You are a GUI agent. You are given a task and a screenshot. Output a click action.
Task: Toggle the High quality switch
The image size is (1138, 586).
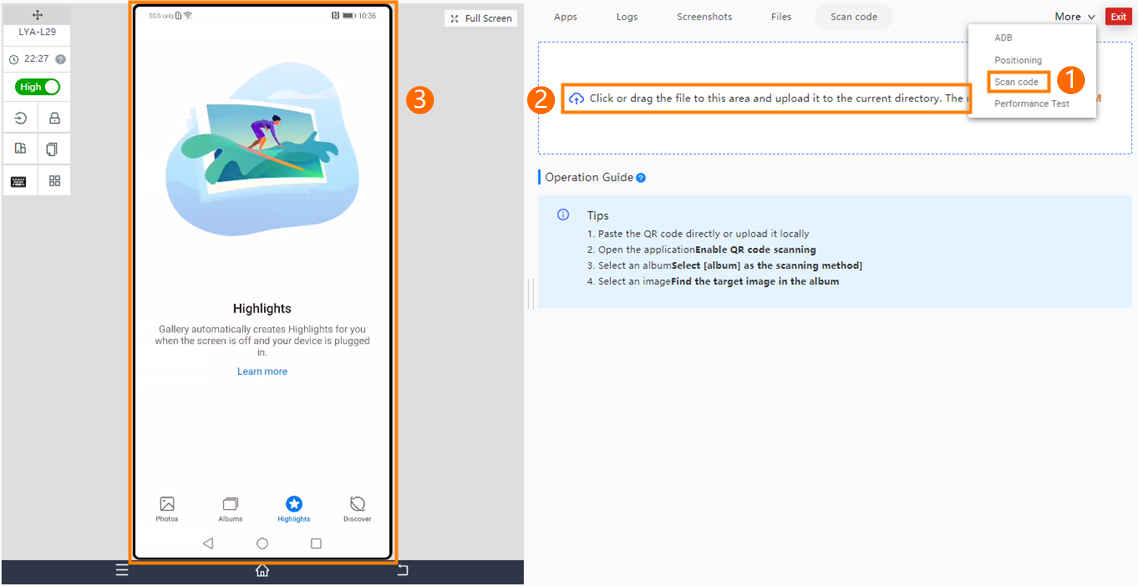click(38, 87)
